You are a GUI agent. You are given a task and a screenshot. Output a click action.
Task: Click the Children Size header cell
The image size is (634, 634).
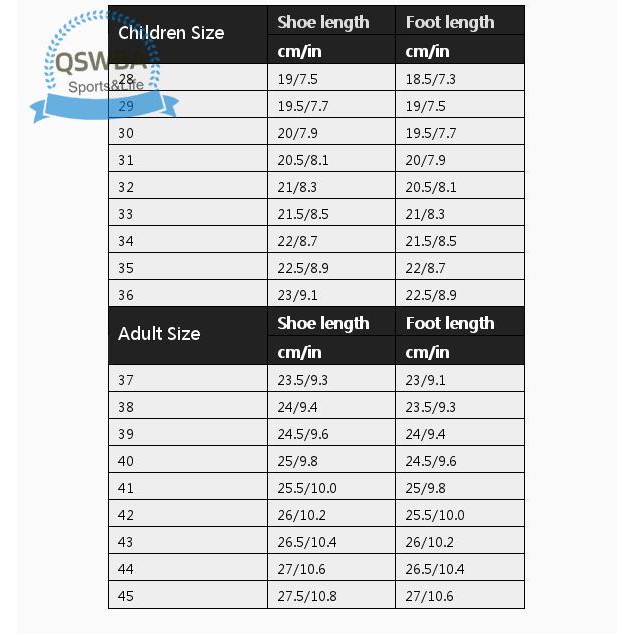171,33
